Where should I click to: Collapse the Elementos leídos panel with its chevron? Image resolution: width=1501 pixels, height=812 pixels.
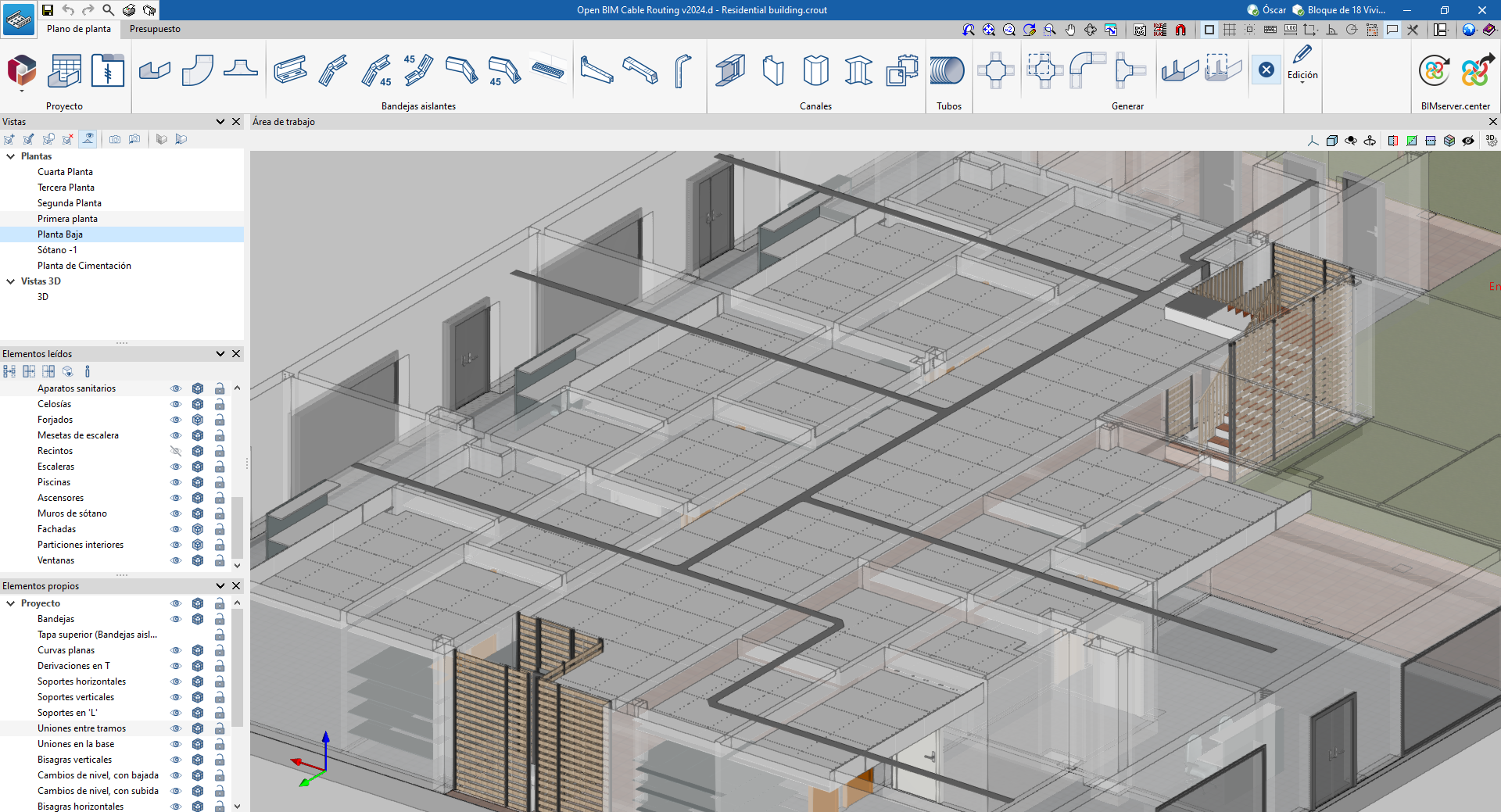[220, 353]
